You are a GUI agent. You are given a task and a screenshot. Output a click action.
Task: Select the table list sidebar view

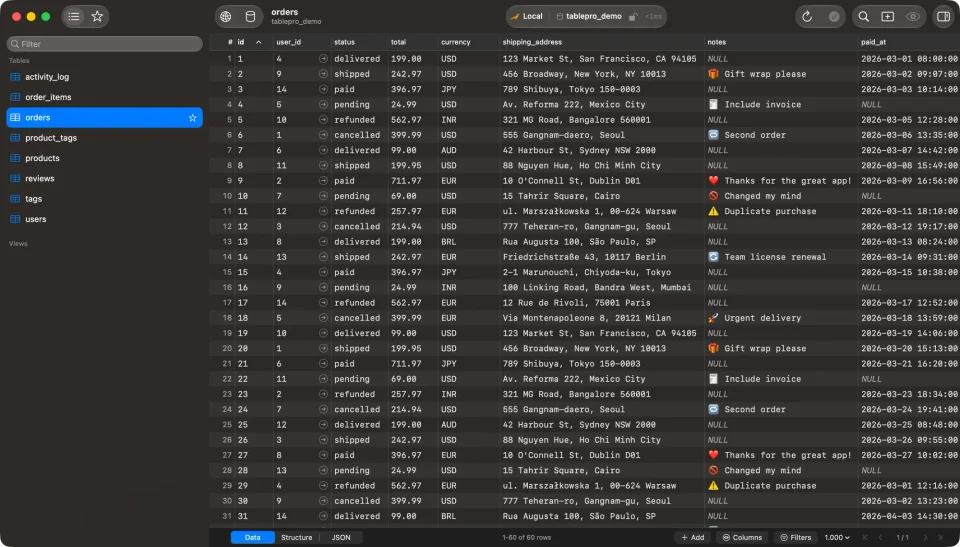tap(74, 17)
